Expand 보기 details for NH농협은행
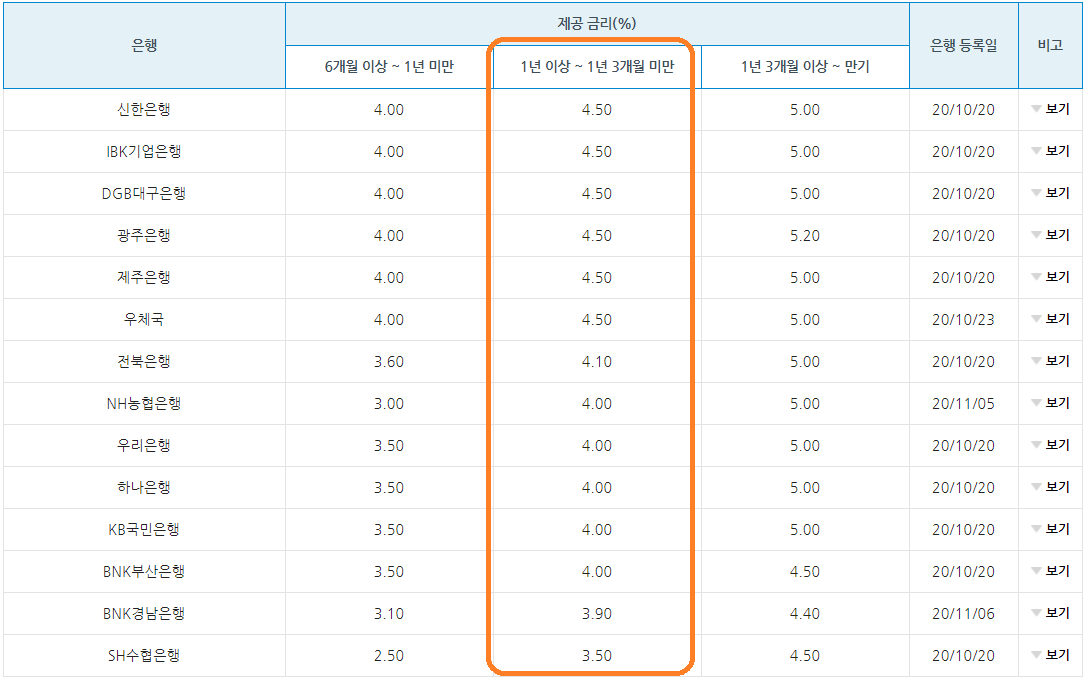The width and height of the screenshot is (1087, 682). click(1051, 403)
